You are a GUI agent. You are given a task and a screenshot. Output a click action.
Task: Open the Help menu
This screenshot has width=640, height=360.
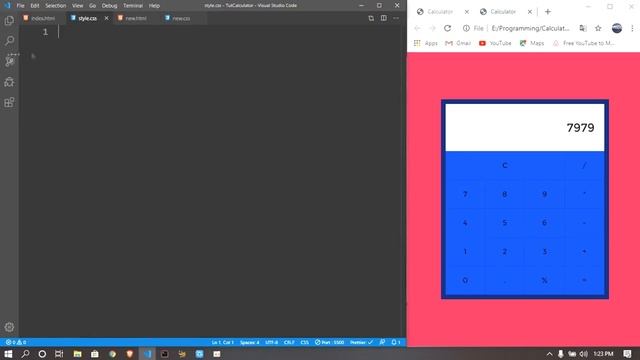click(x=154, y=6)
